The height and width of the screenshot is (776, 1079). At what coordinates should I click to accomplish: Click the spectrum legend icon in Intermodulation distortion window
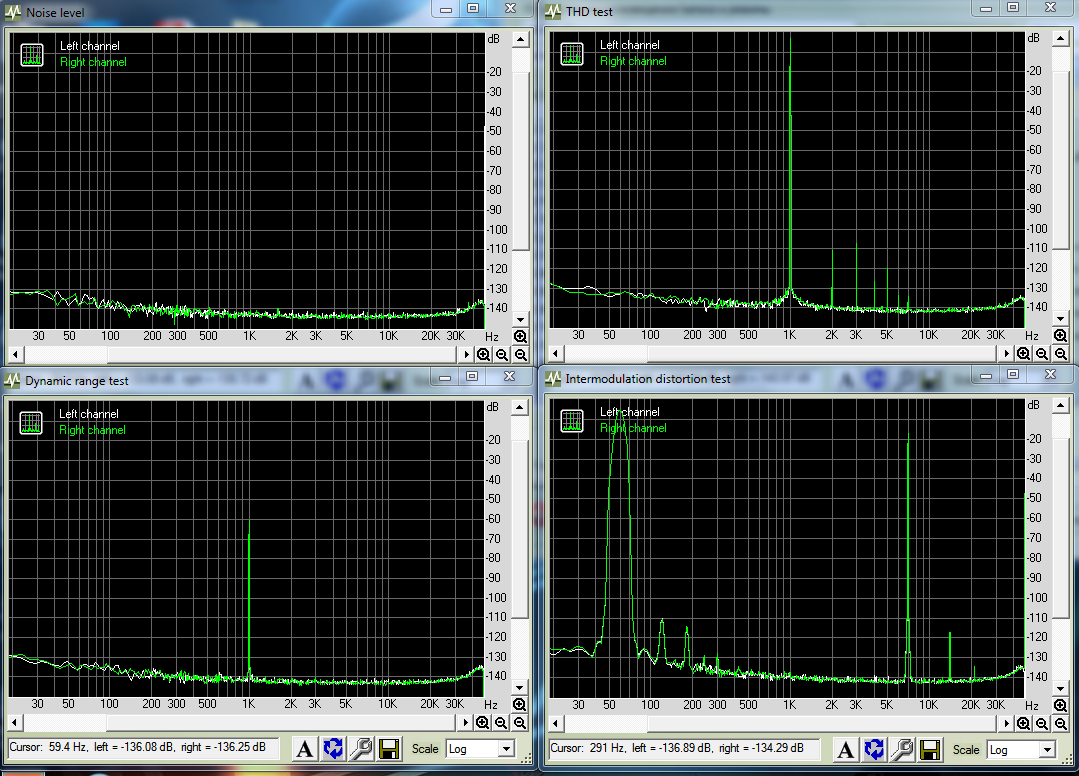tap(572, 420)
